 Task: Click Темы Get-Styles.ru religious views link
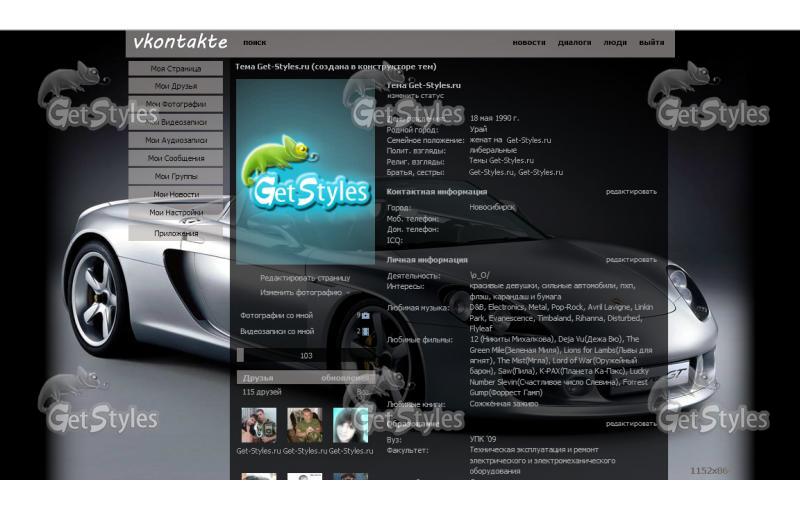coord(502,161)
